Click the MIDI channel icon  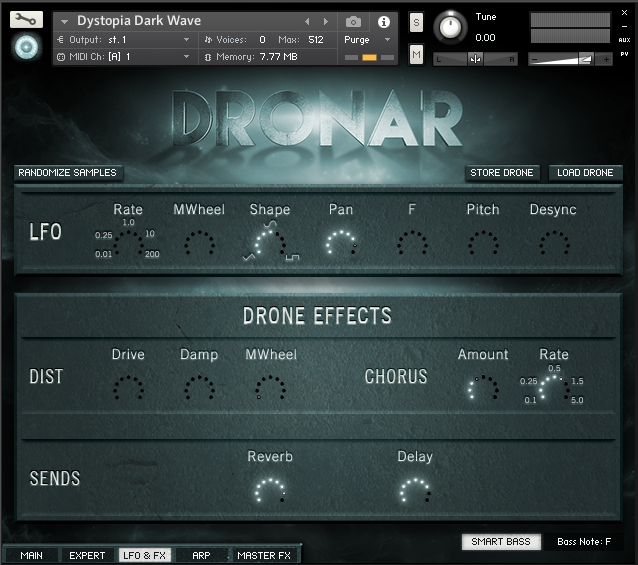click(x=61, y=57)
